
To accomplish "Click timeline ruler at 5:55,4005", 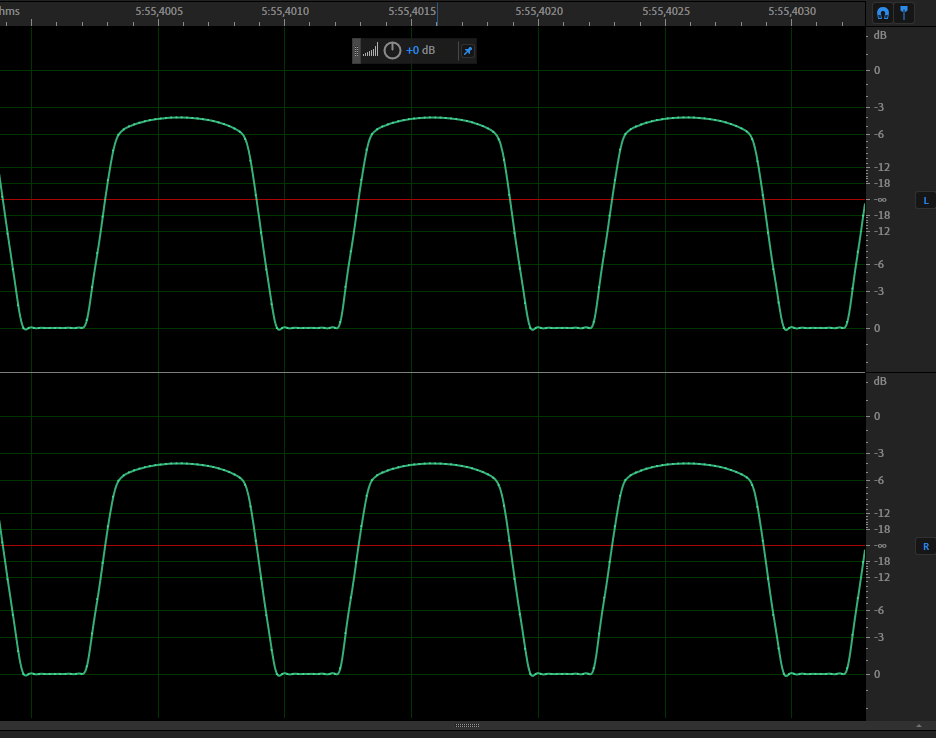I will [158, 11].
